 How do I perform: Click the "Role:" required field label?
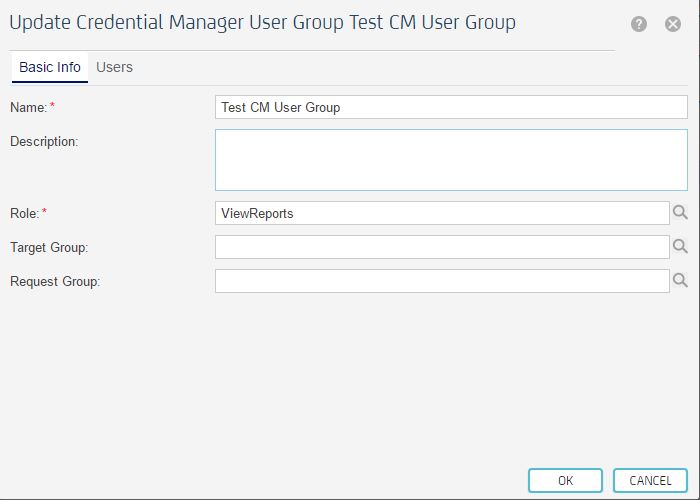pyautogui.click(x=25, y=213)
